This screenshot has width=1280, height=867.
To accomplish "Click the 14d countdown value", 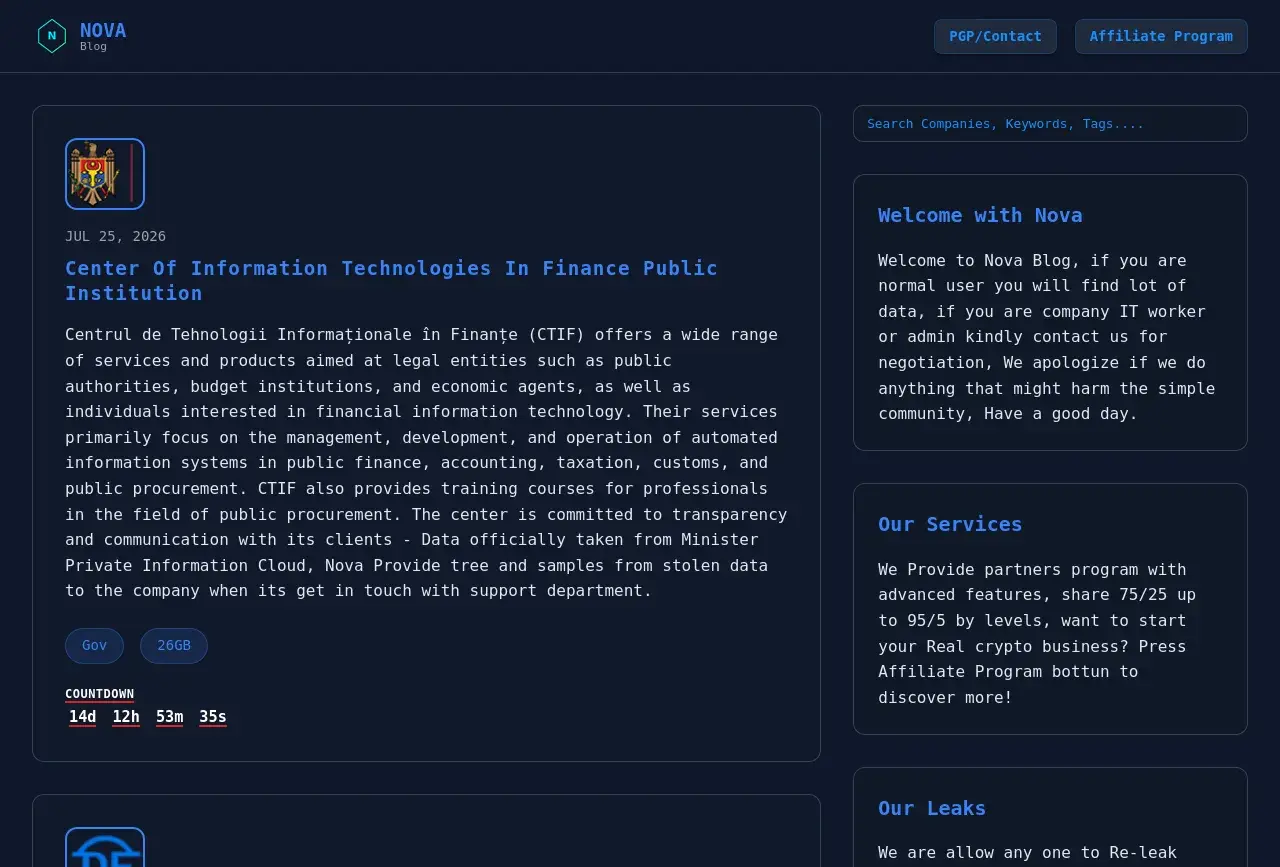I will [x=83, y=717].
